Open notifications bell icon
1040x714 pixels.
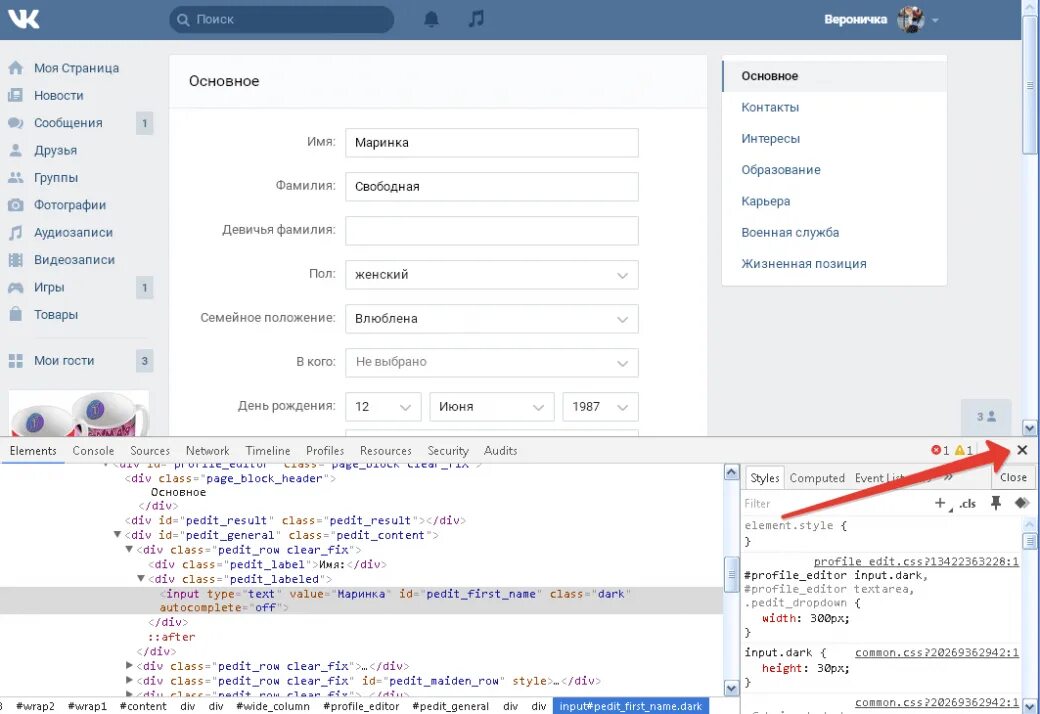tap(431, 19)
